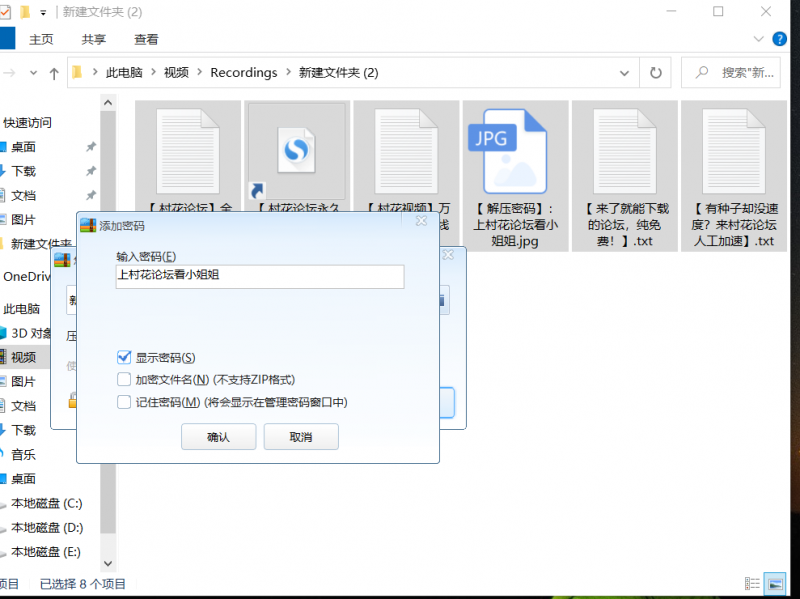This screenshot has height=599, width=800.
Task: Toggle the 显示密码 checkbox
Action: 124,357
